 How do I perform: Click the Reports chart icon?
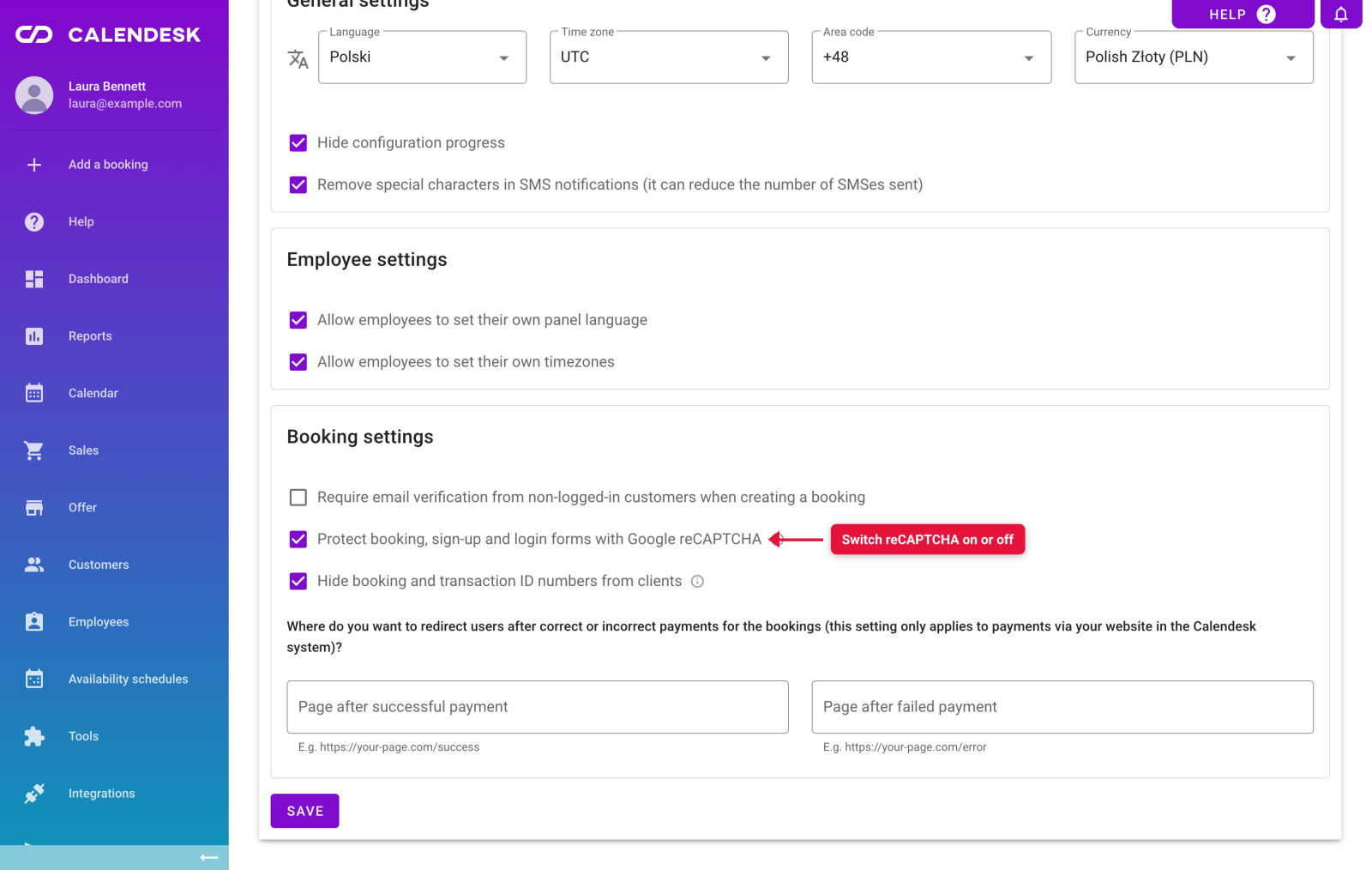click(34, 336)
